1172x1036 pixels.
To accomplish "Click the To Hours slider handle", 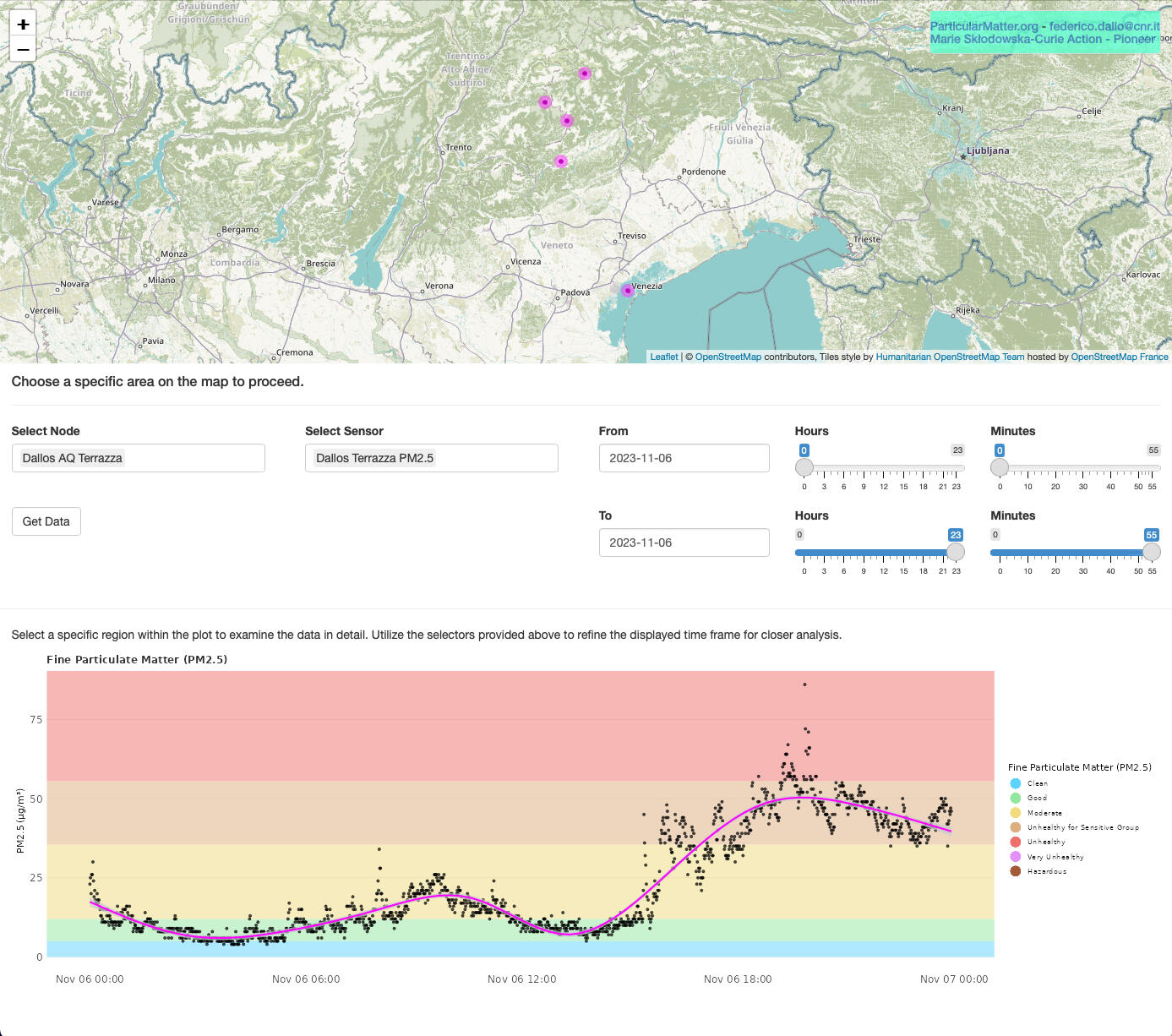I will point(956,552).
